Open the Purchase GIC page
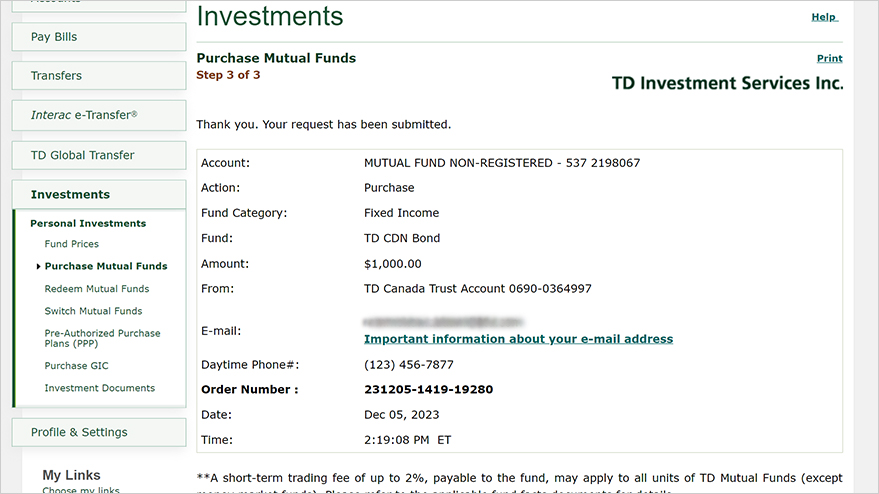Image resolution: width=879 pixels, height=494 pixels. pos(77,366)
